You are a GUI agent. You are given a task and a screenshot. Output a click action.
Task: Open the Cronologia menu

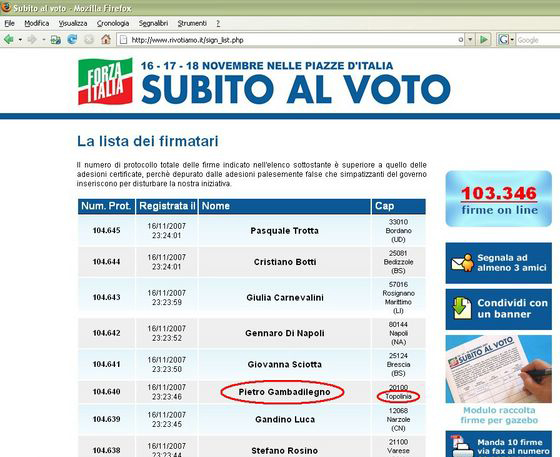click(113, 23)
